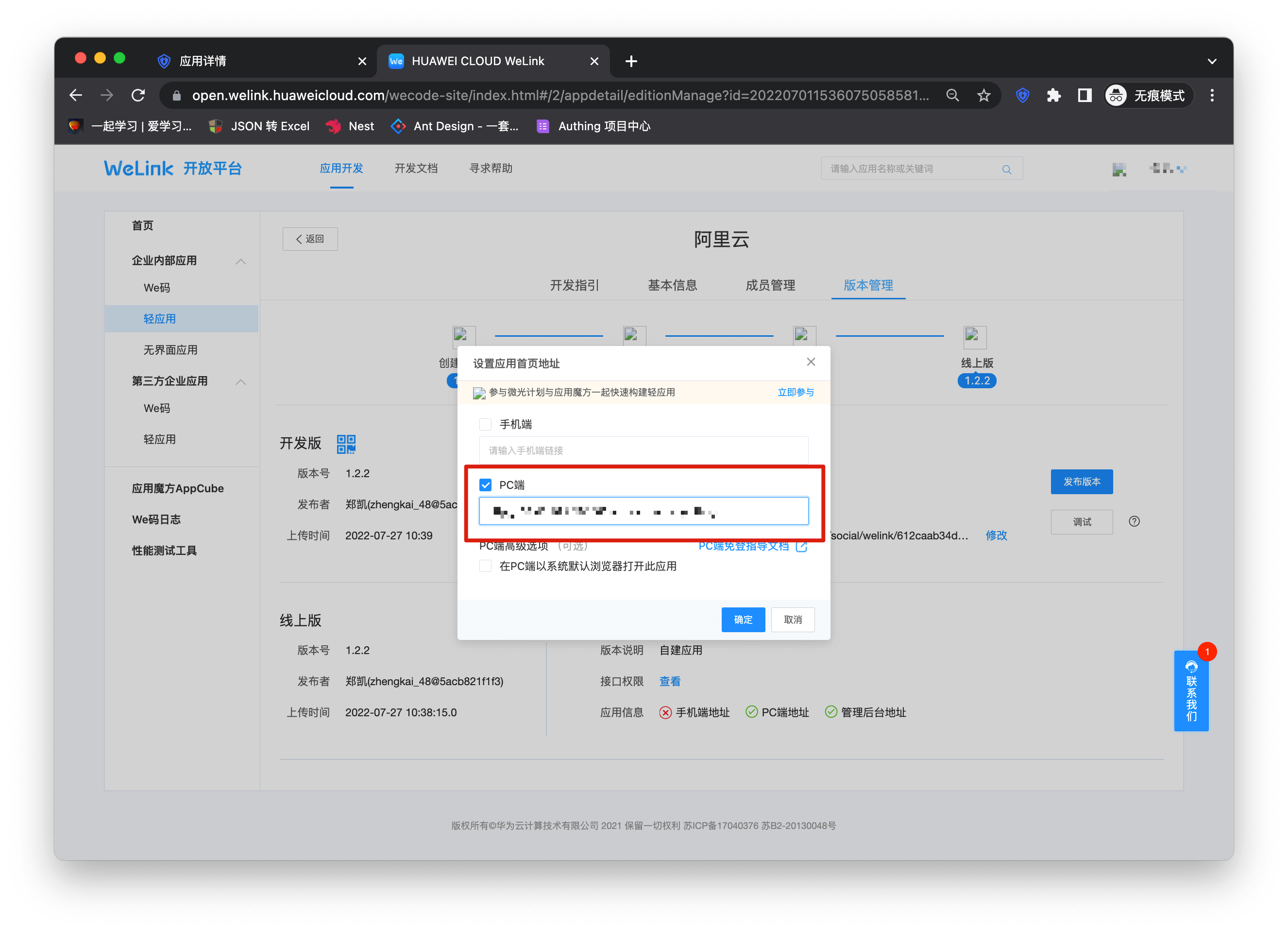Click the QR code icon beside 开发版
The height and width of the screenshot is (932, 1288).
click(346, 444)
